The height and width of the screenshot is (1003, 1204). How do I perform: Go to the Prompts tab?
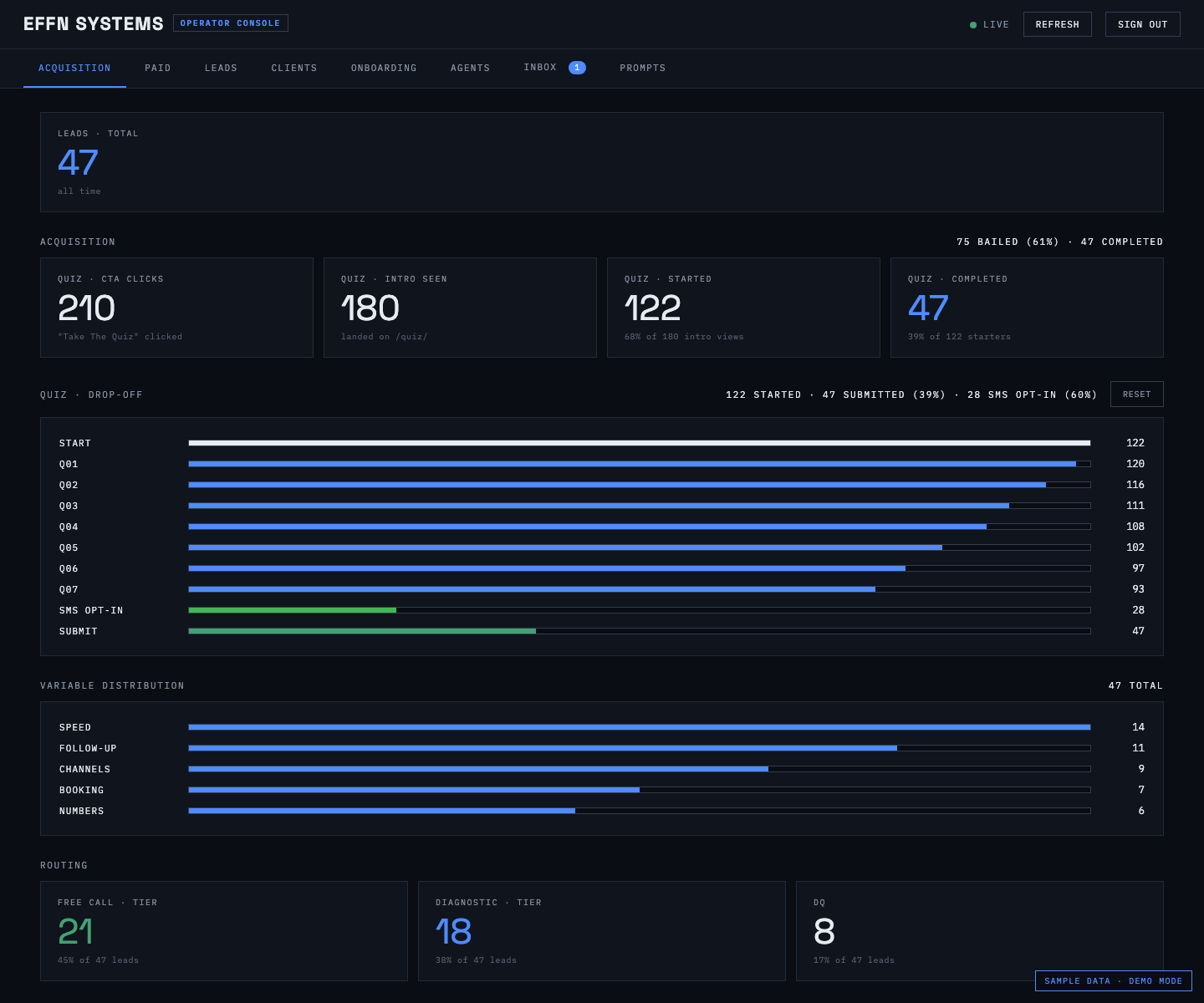[643, 68]
